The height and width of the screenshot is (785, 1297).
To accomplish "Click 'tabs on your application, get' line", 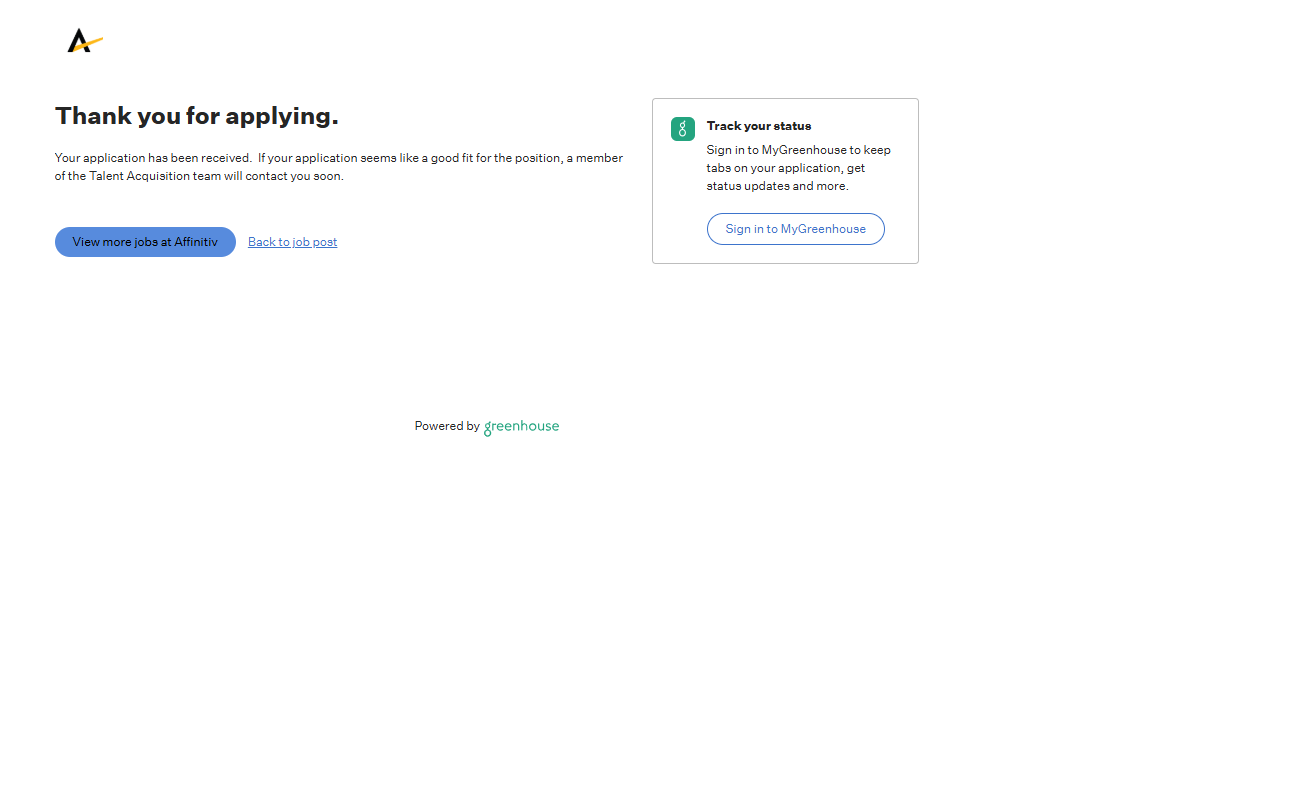I will click(785, 168).
